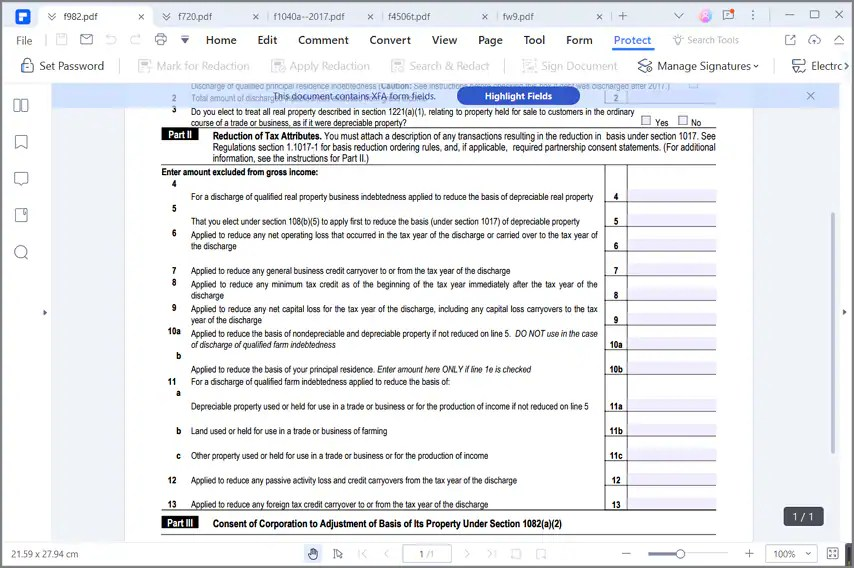Open the page thumbnails panel in sidebar
Image resolution: width=854 pixels, height=568 pixels.
point(20,106)
